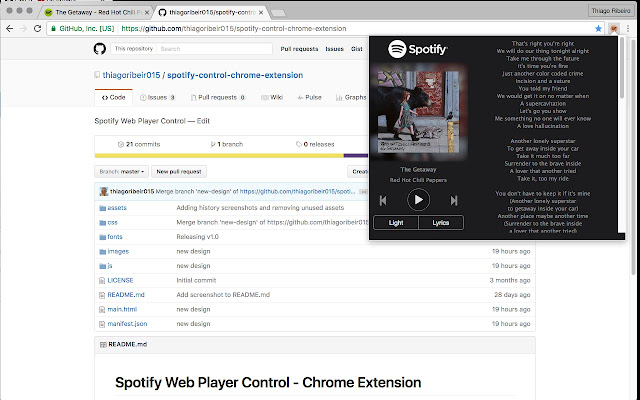Select the repository Issues tab

click(x=157, y=98)
